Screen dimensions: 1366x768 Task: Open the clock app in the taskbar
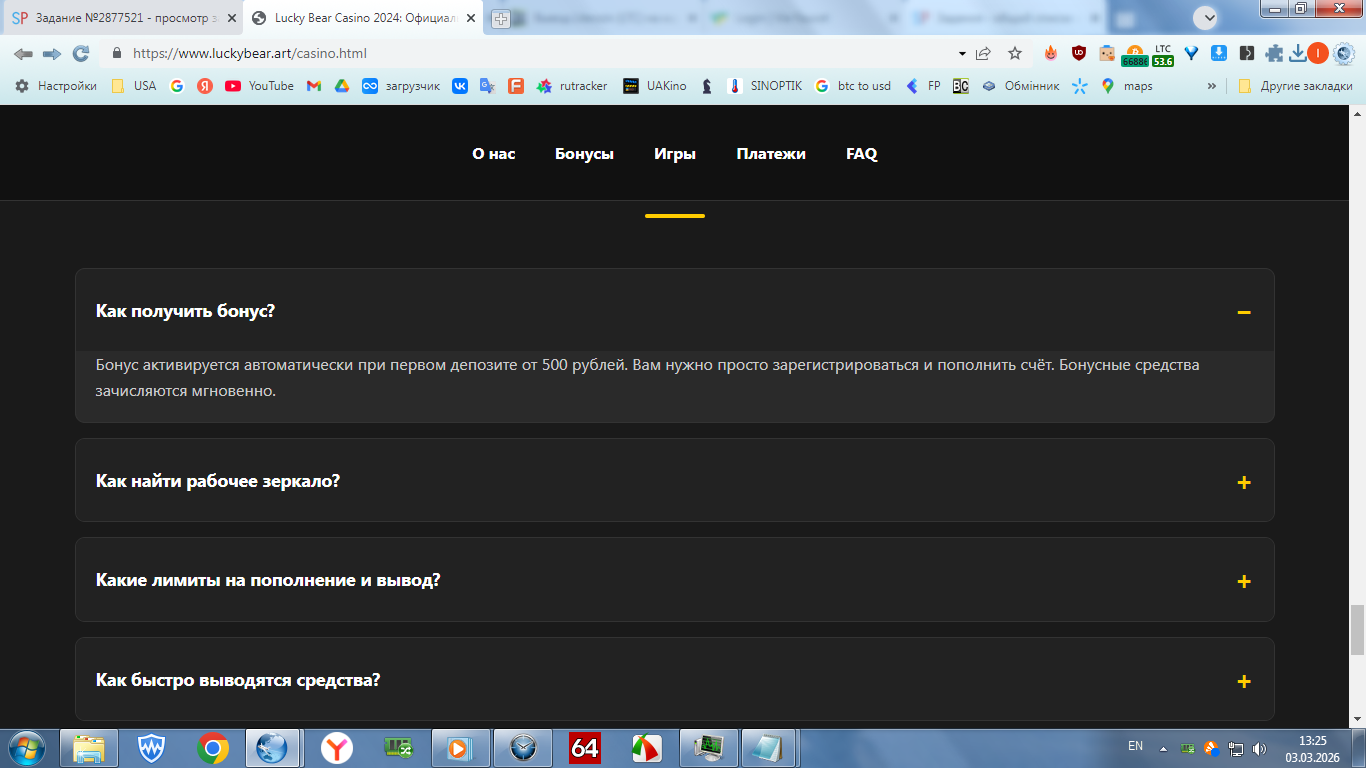click(523, 748)
